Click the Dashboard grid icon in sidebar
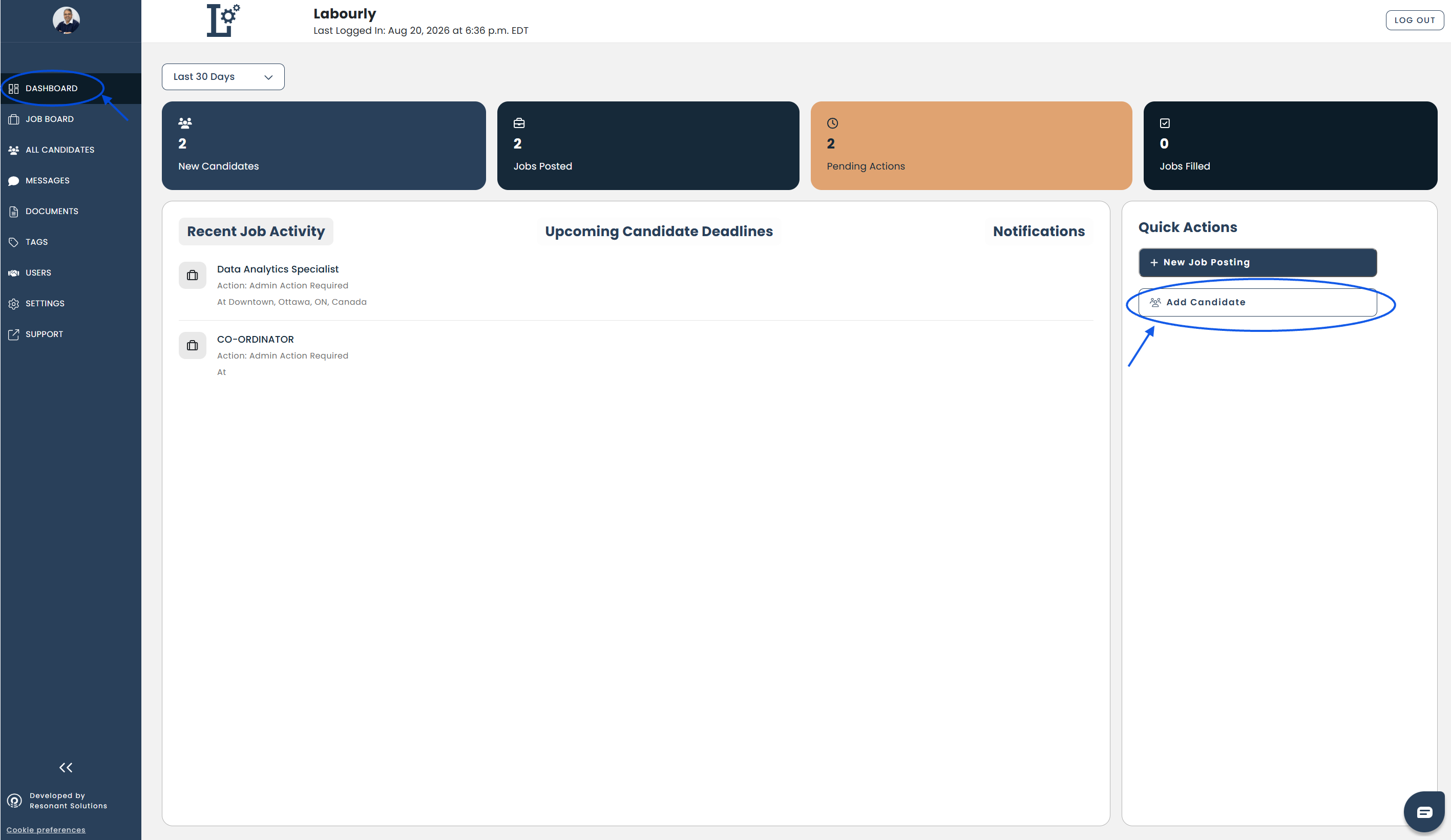The image size is (1451, 840). [x=14, y=89]
